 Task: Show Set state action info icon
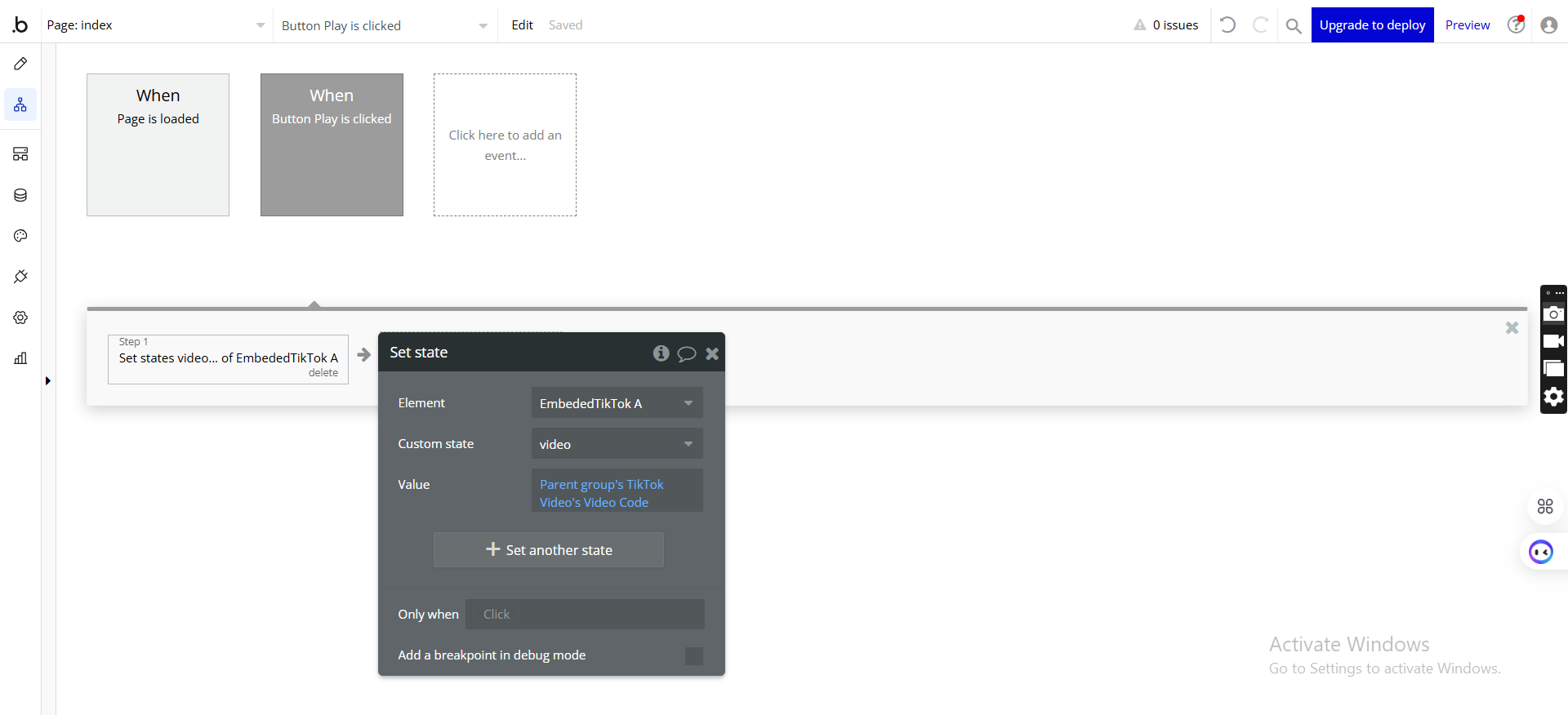[661, 353]
